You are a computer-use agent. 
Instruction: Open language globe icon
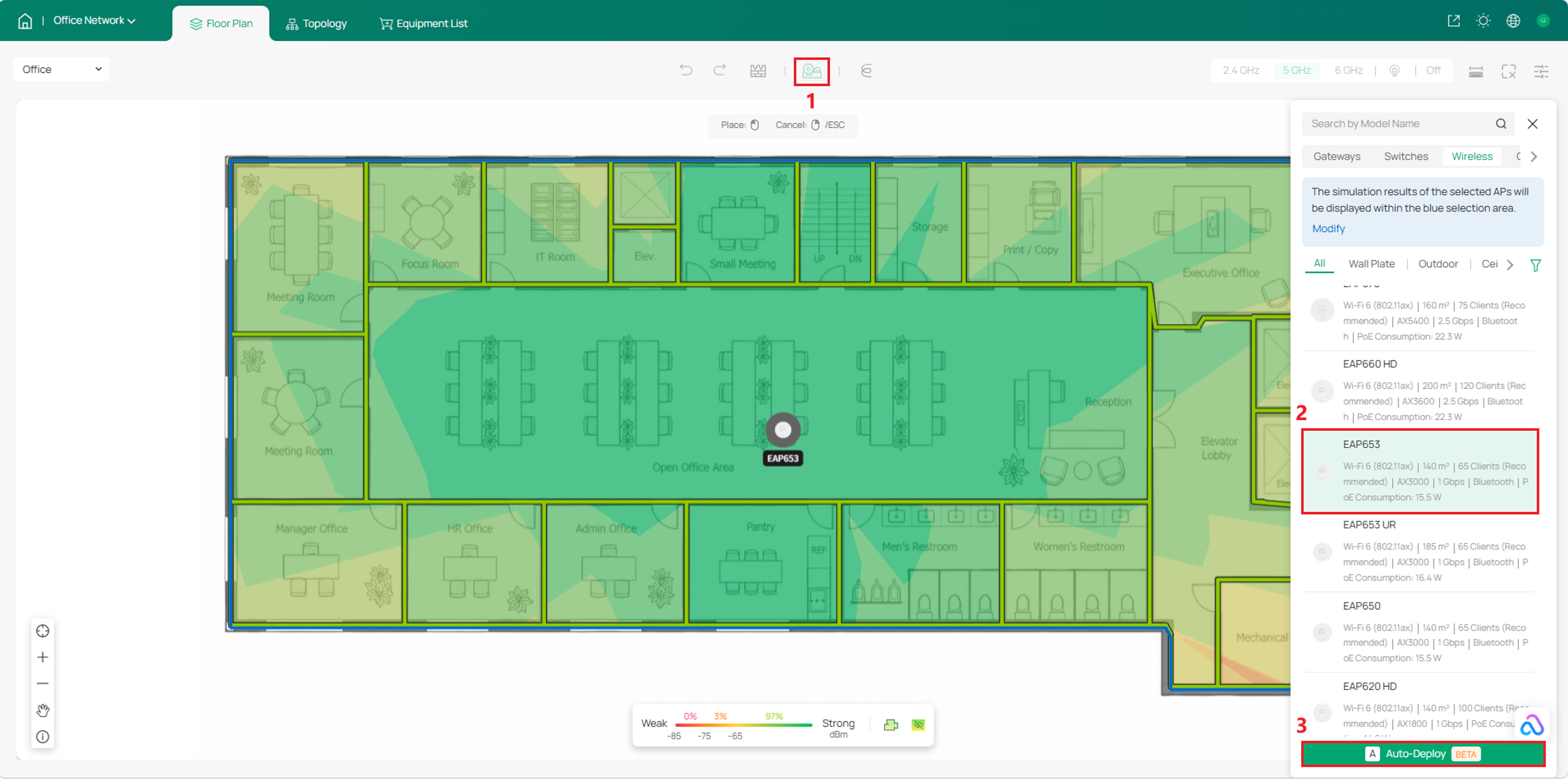pos(1513,22)
